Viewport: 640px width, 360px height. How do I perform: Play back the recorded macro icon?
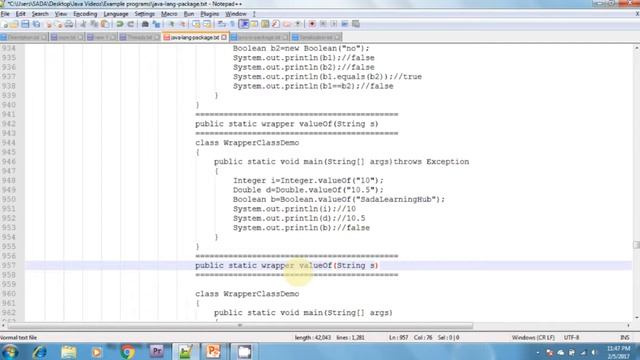click(334, 24)
